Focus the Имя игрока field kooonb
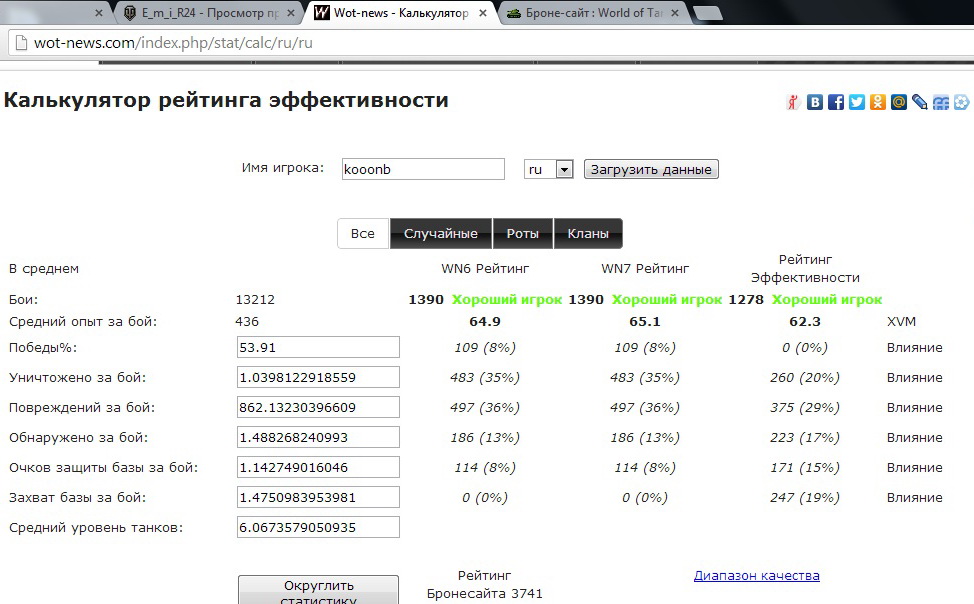Screen dimensions: 974x604 (423, 169)
